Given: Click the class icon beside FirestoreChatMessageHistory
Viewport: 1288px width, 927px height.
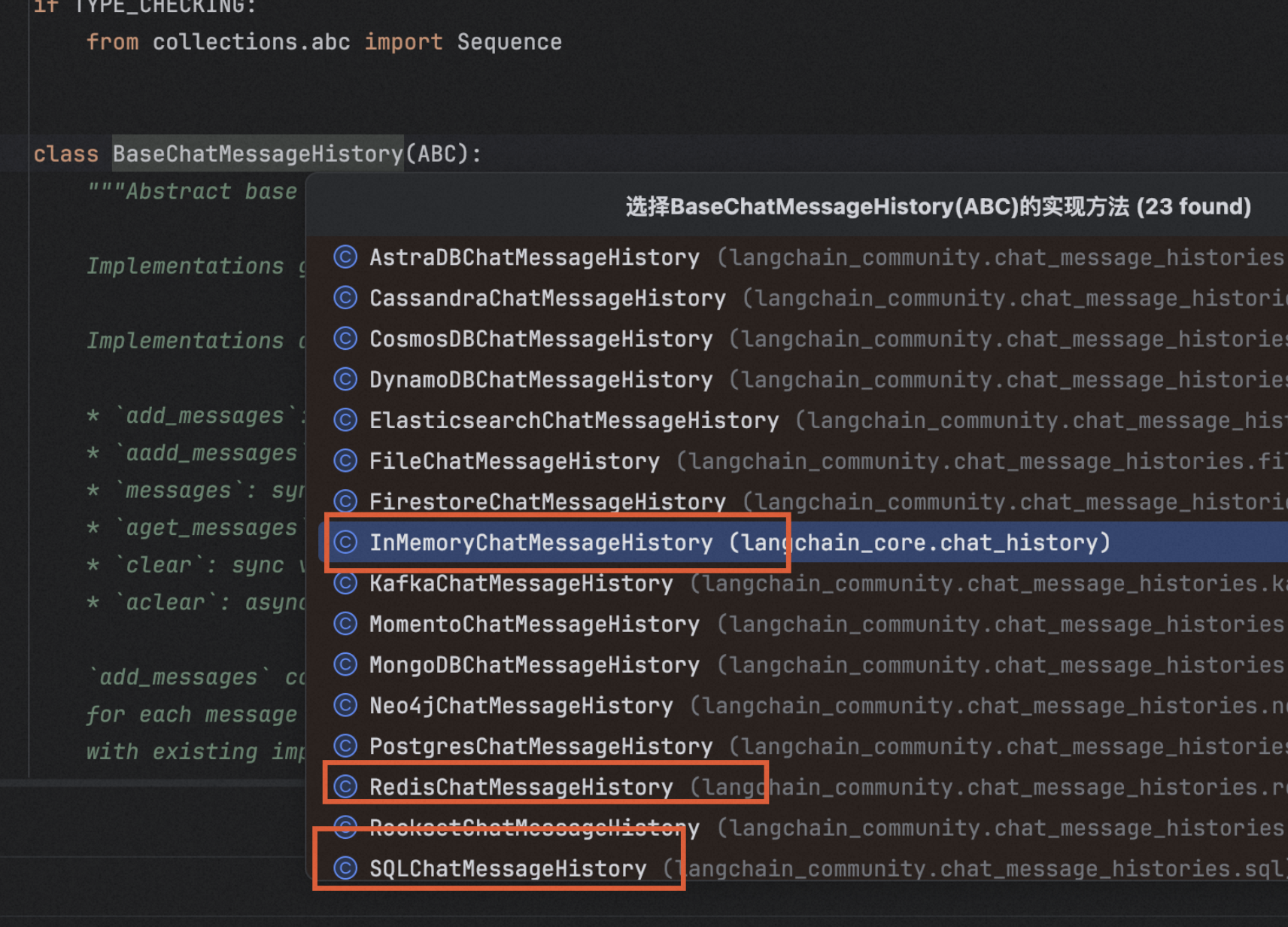Looking at the screenshot, I should (345, 501).
